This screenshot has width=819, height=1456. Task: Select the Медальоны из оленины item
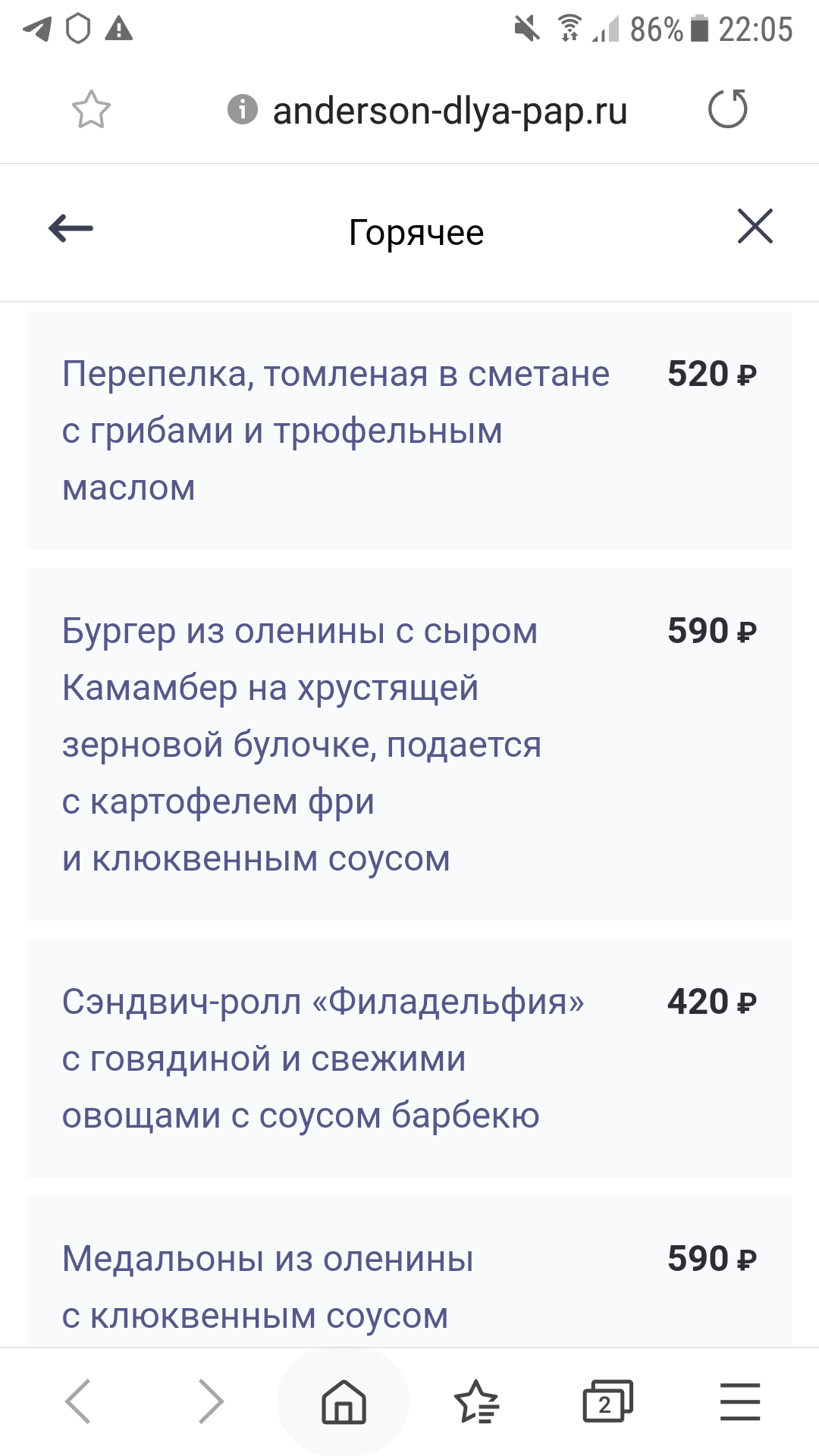(x=268, y=1286)
